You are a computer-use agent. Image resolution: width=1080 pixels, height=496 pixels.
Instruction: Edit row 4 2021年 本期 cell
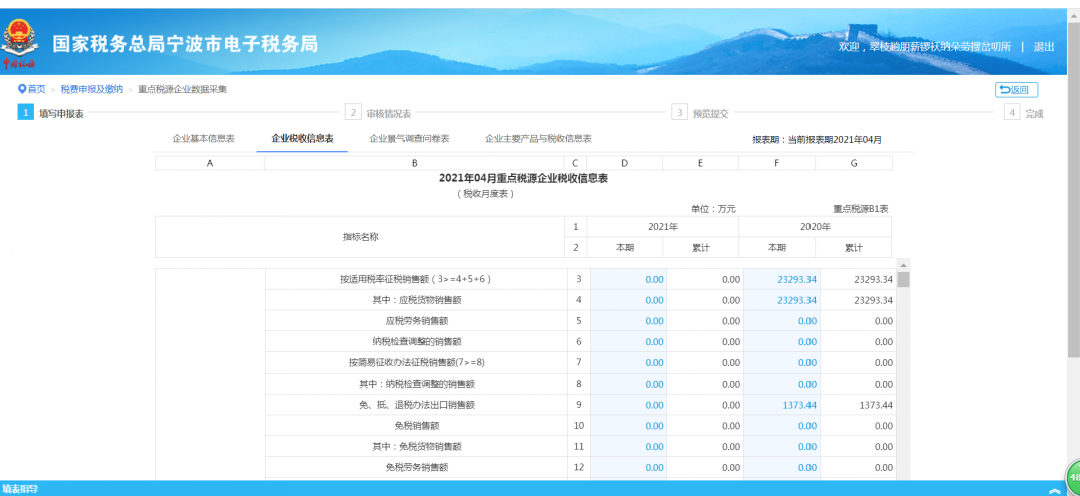(628, 300)
